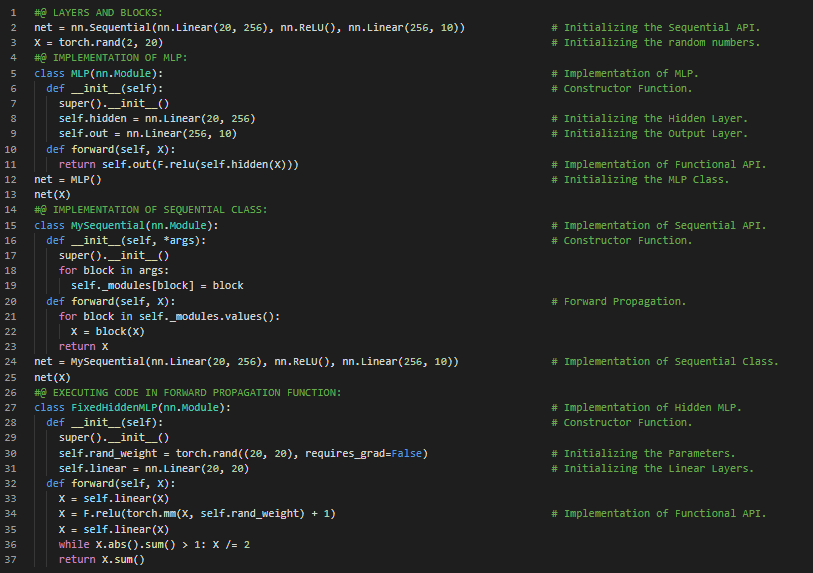
Task: Click line number 37 in the gutter
Action: pos(11,560)
